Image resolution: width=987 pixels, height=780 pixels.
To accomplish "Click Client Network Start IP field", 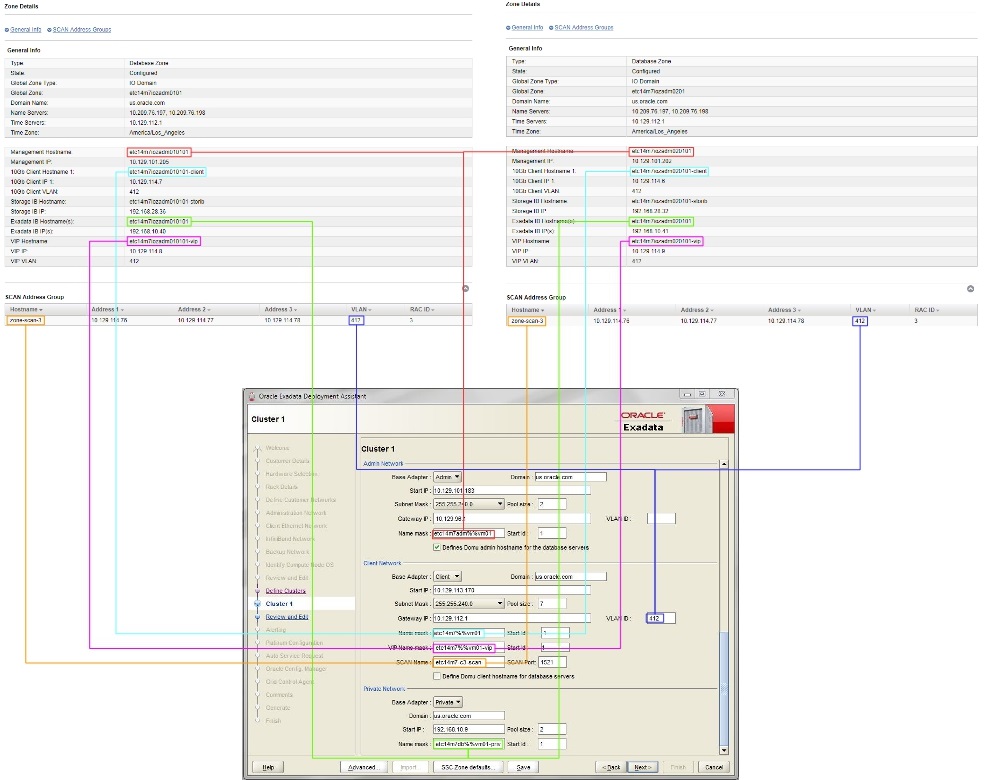I will click(512, 591).
